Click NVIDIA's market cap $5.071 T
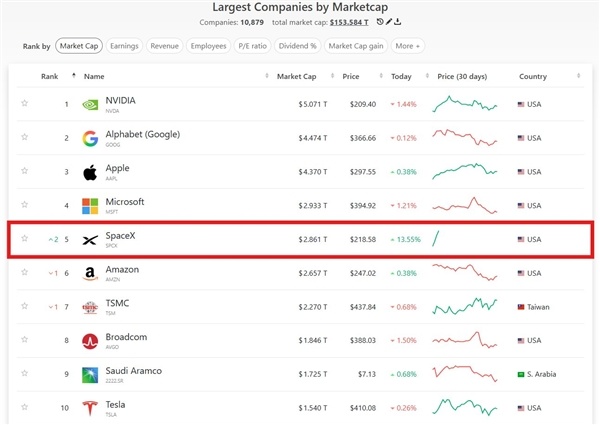The image size is (600, 425). 313,104
